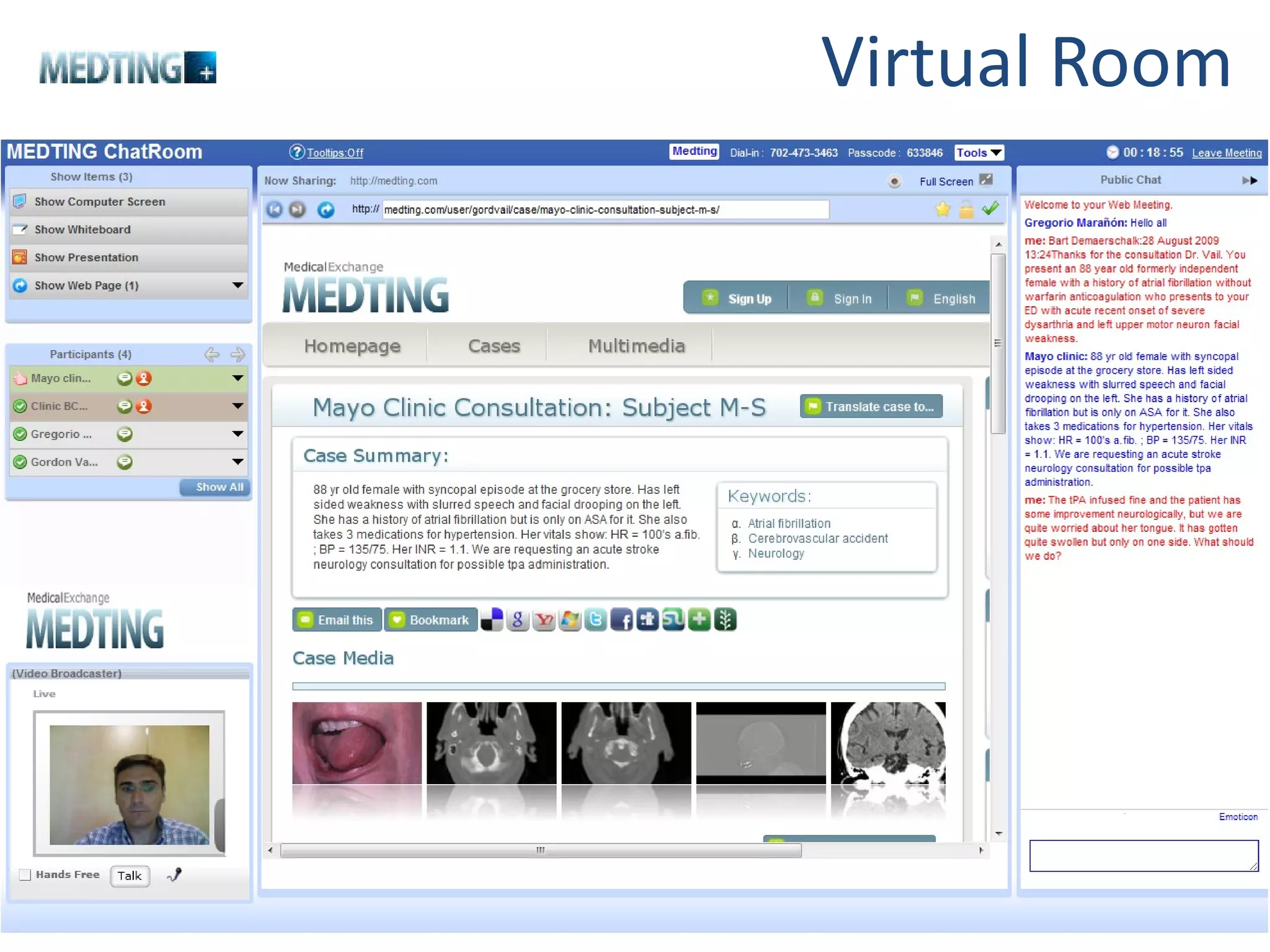Expand Mayo clin... participant options arrow
This screenshot has width=1270, height=952.
(238, 378)
